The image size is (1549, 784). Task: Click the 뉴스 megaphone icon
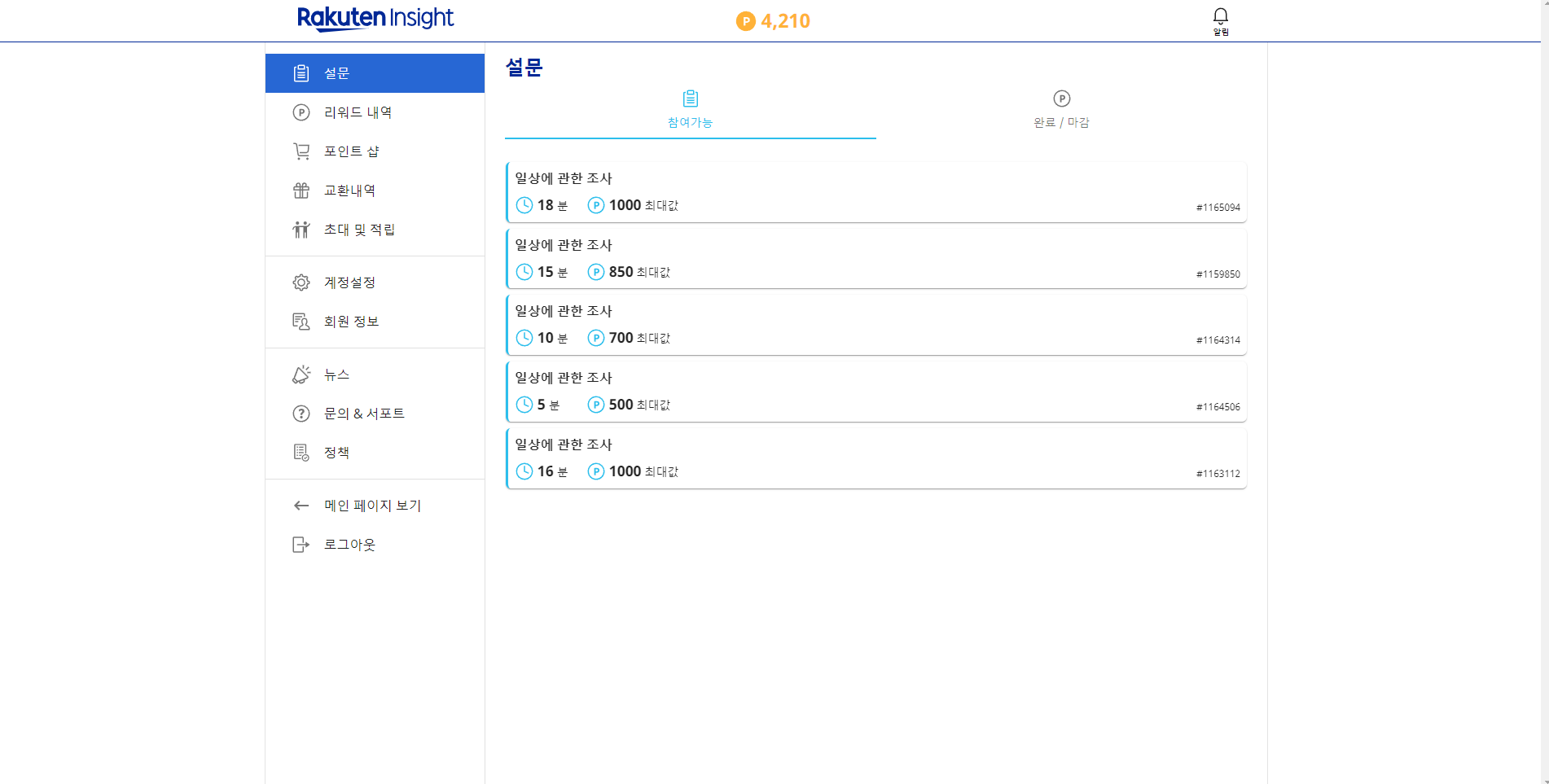tap(301, 374)
